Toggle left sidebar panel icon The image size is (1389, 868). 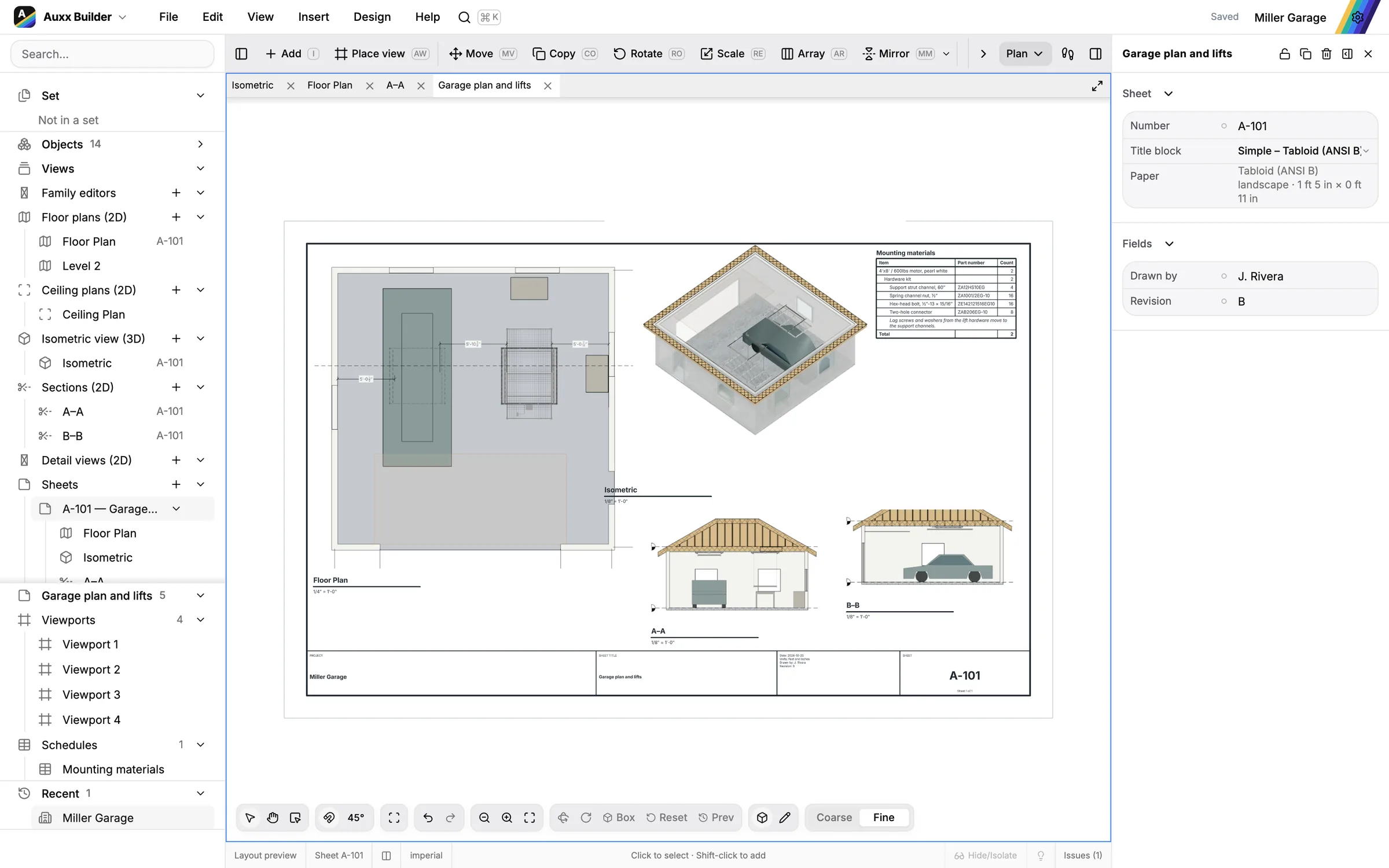[241, 54]
